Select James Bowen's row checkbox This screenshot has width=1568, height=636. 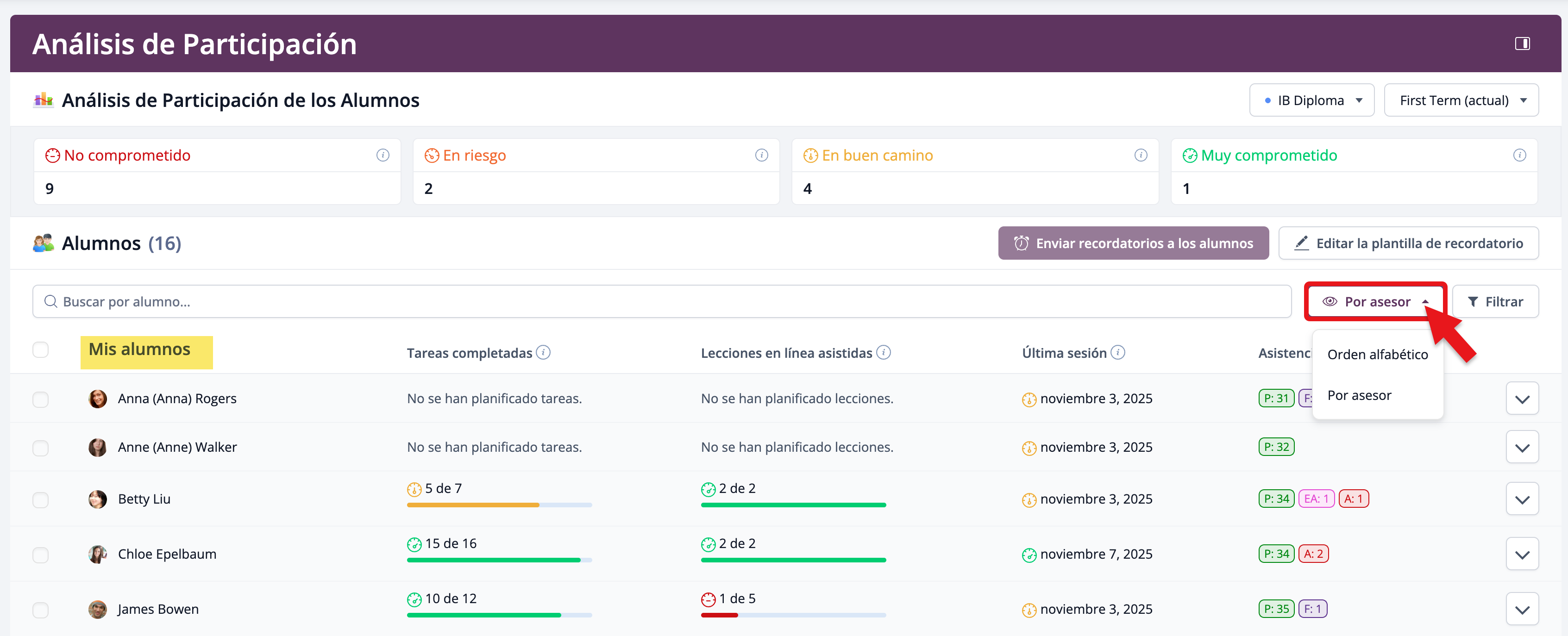(40, 610)
